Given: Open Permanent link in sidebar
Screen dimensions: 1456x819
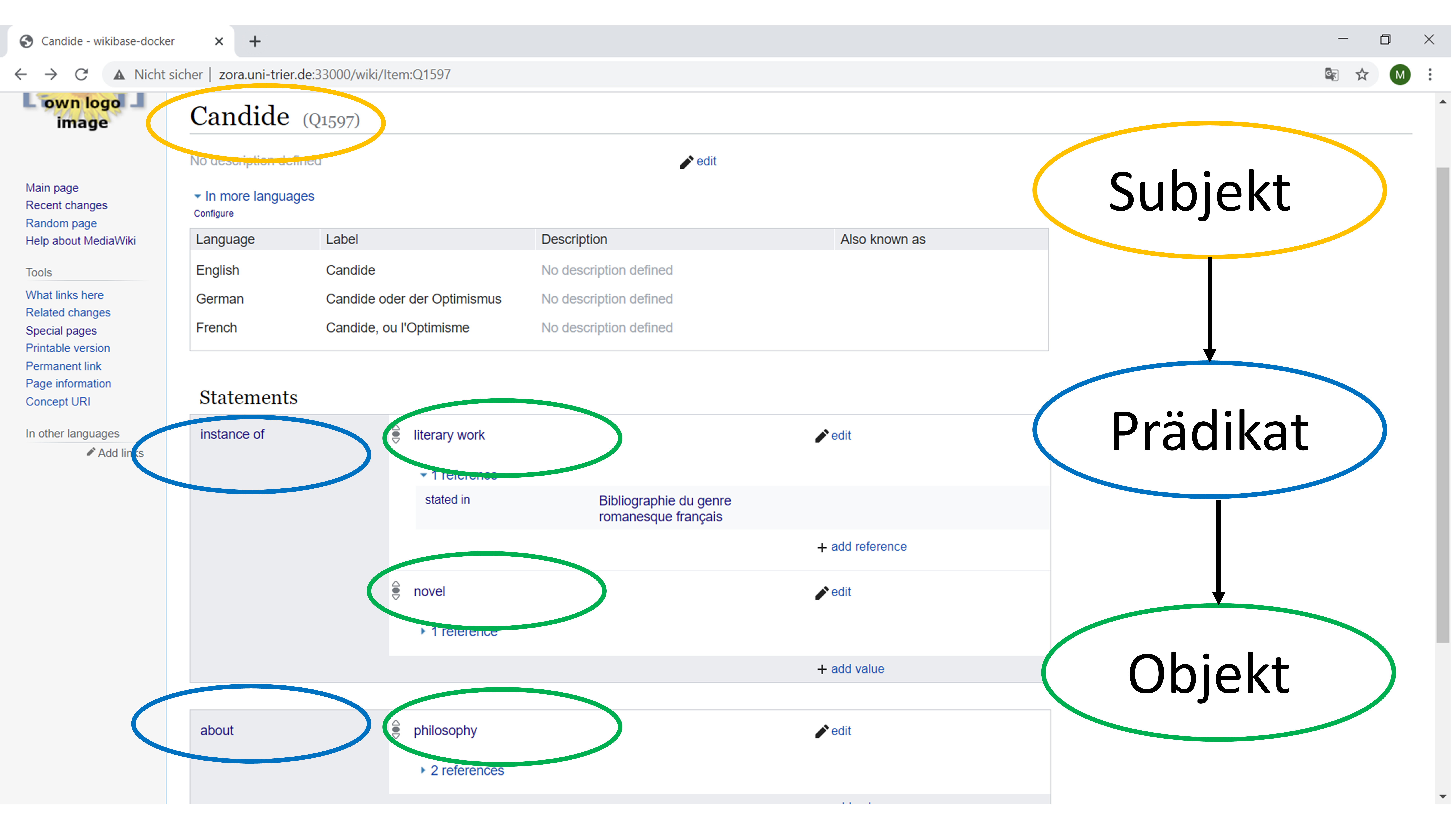Looking at the screenshot, I should point(63,366).
